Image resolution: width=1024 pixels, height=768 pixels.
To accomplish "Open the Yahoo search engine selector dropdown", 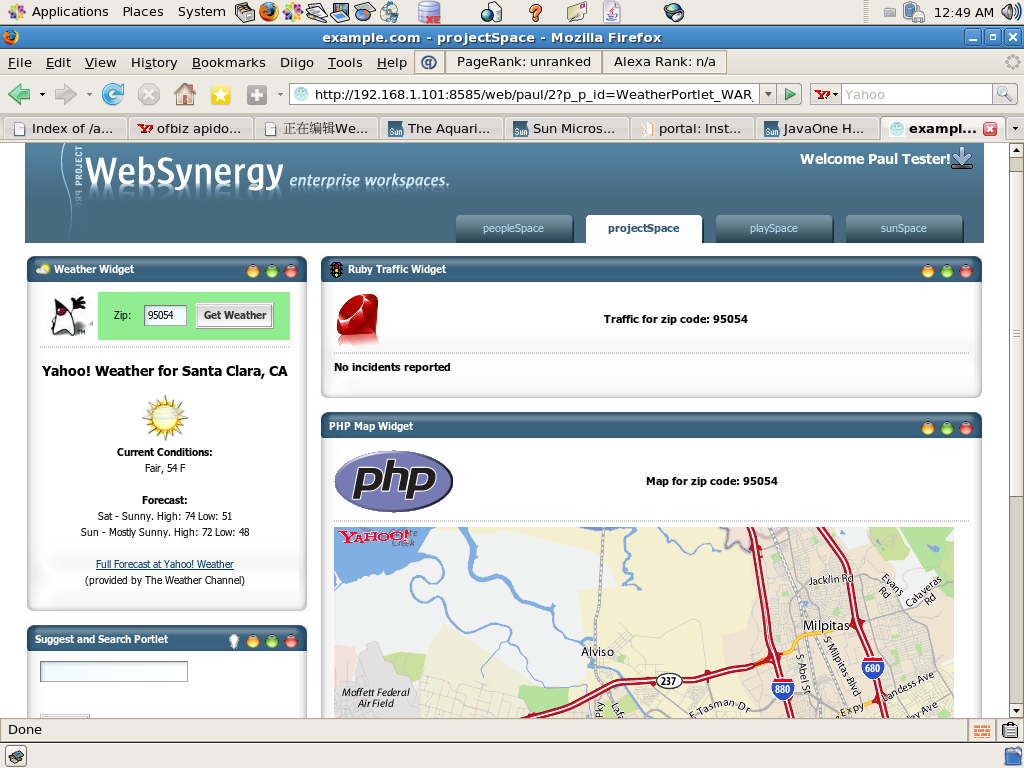I will tap(826, 94).
